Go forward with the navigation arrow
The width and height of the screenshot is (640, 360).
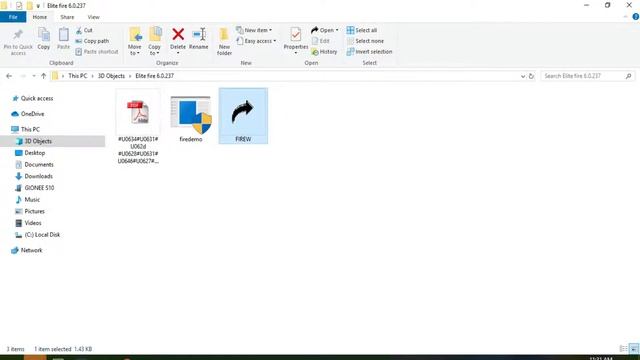click(22, 76)
